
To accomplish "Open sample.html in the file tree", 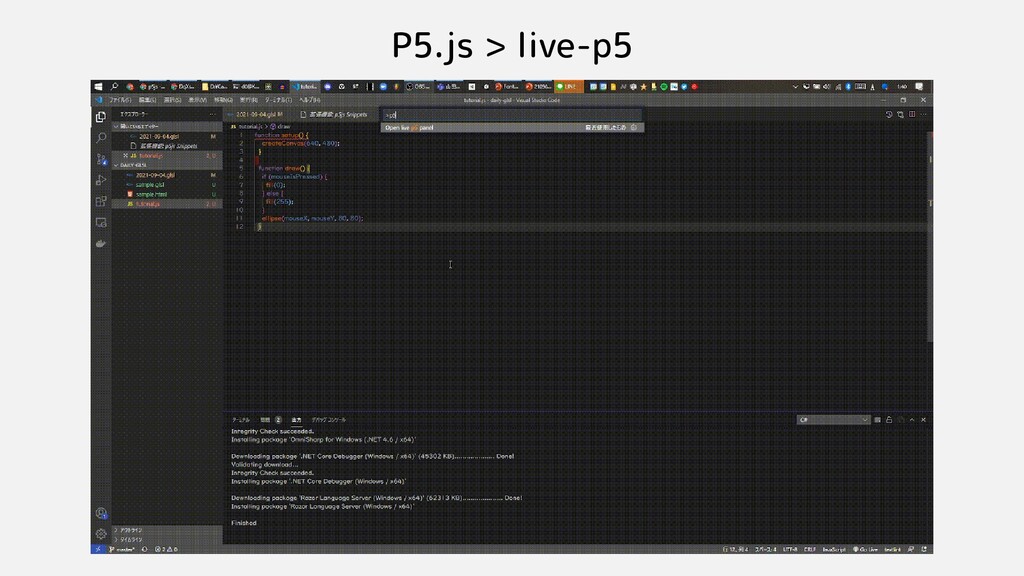I will pos(151,194).
